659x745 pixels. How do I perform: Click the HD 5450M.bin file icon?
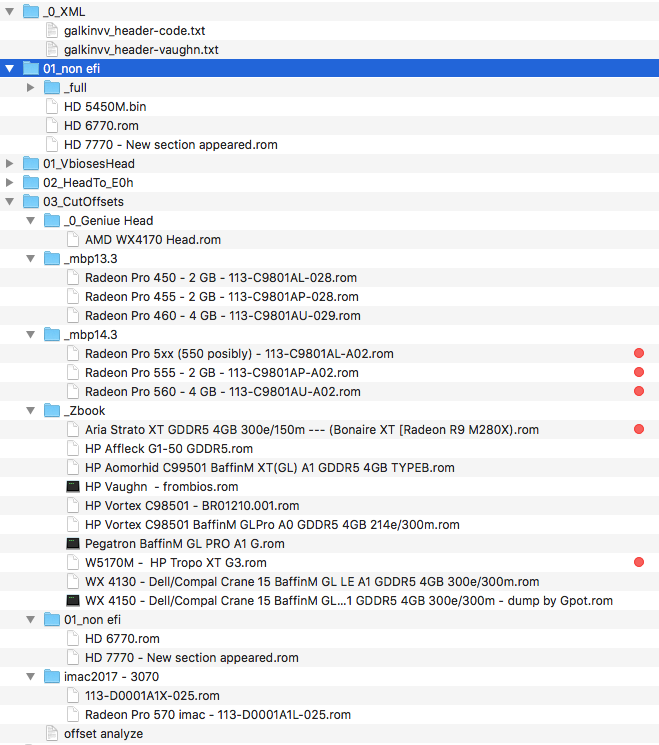52,106
